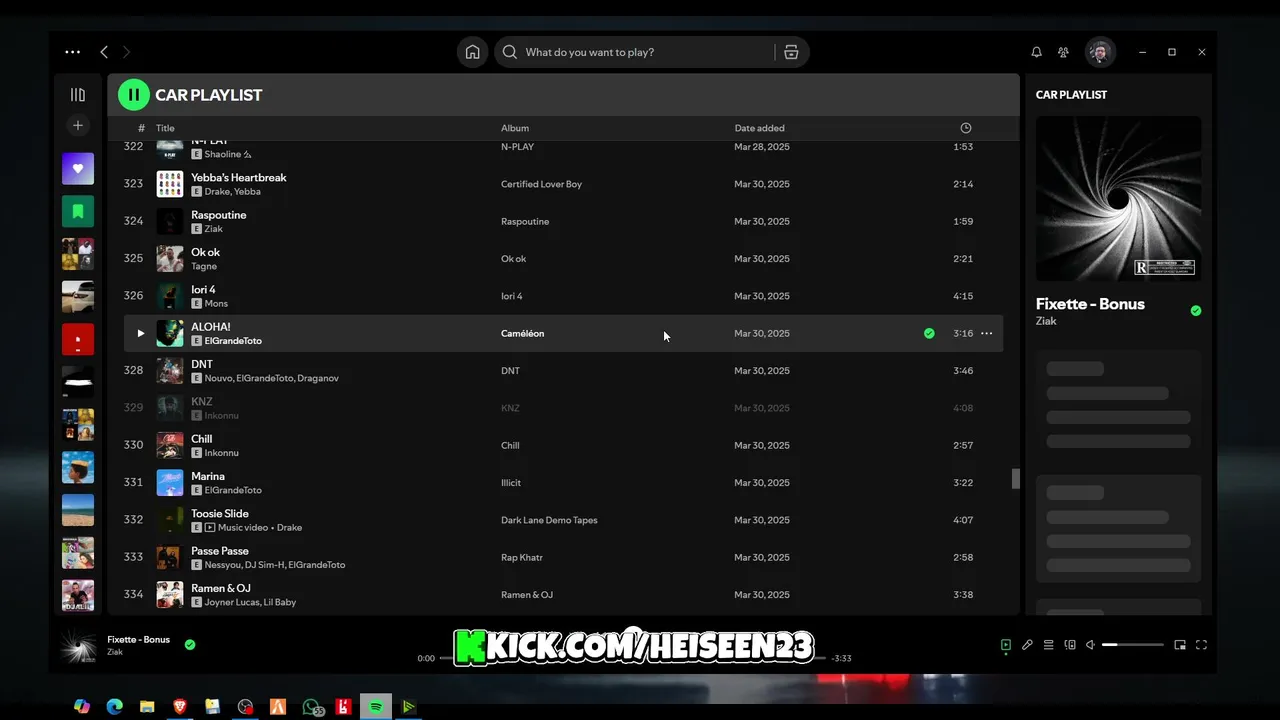
Task: Open the three-dot app menu
Action: point(73,52)
